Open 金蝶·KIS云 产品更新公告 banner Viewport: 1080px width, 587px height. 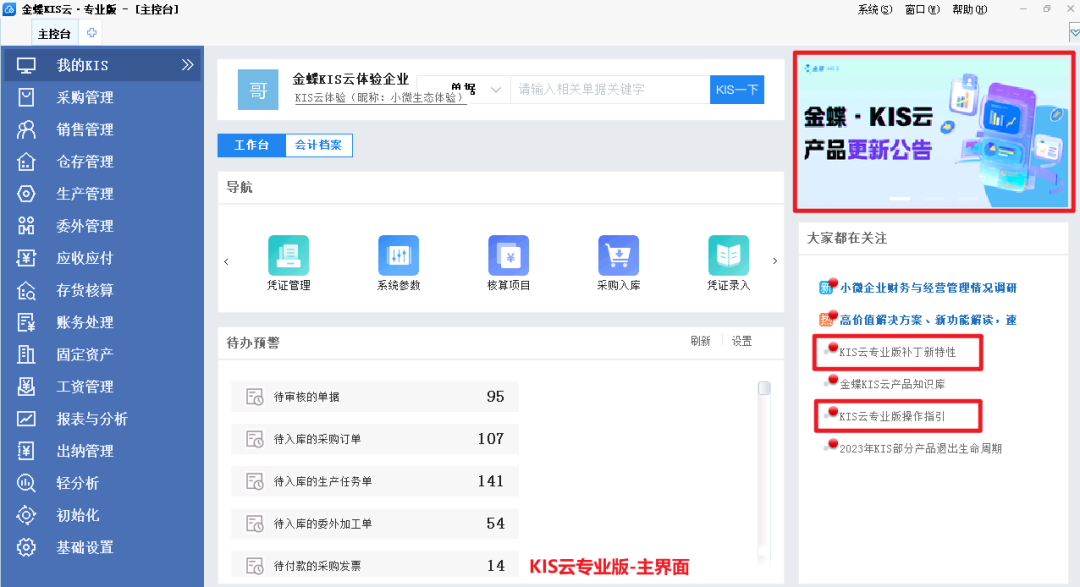[933, 131]
